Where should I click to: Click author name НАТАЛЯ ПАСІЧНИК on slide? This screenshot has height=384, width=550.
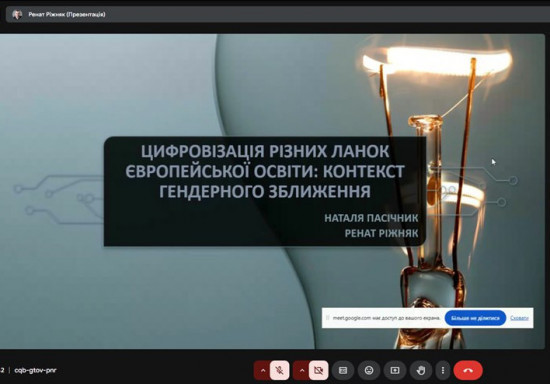pos(371,218)
